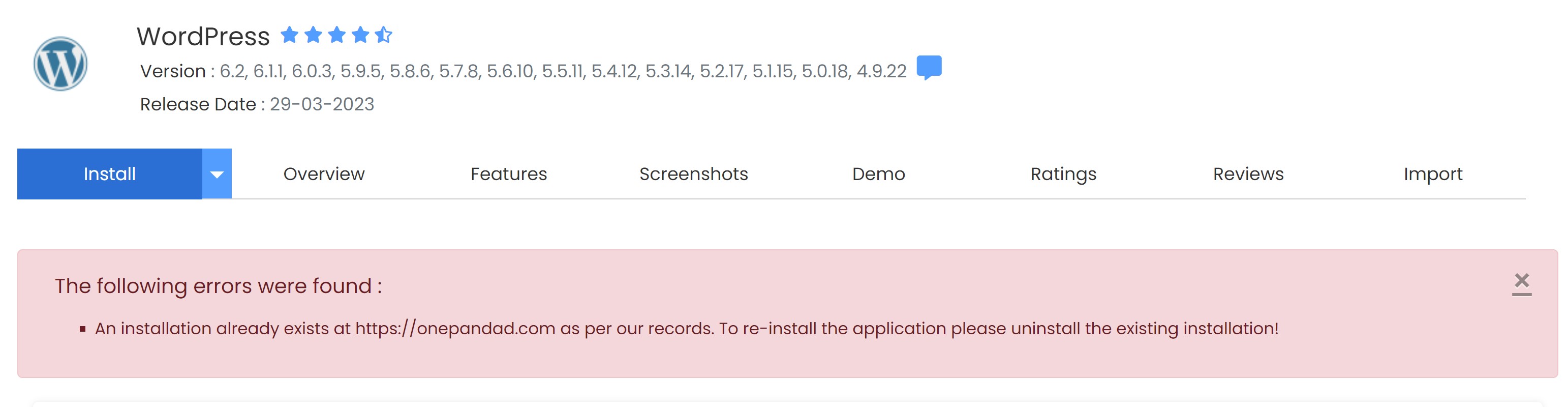Open the Features tab
This screenshot has height=407, width=1568.
(508, 175)
